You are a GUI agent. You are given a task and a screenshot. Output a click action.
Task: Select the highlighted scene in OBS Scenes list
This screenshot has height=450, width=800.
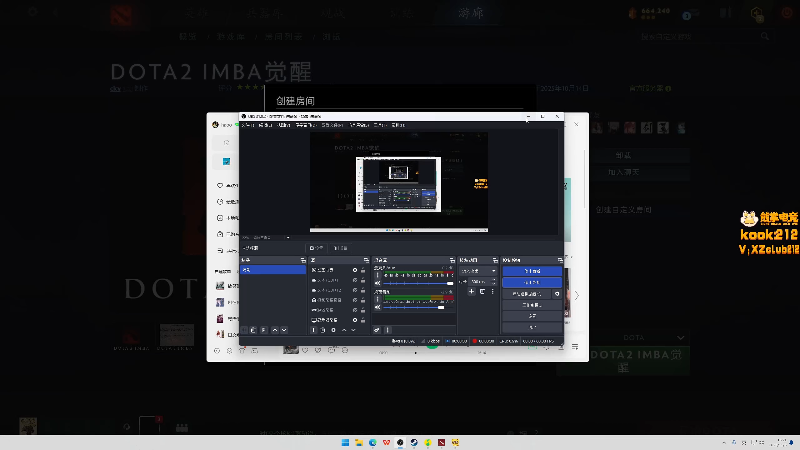[273, 270]
